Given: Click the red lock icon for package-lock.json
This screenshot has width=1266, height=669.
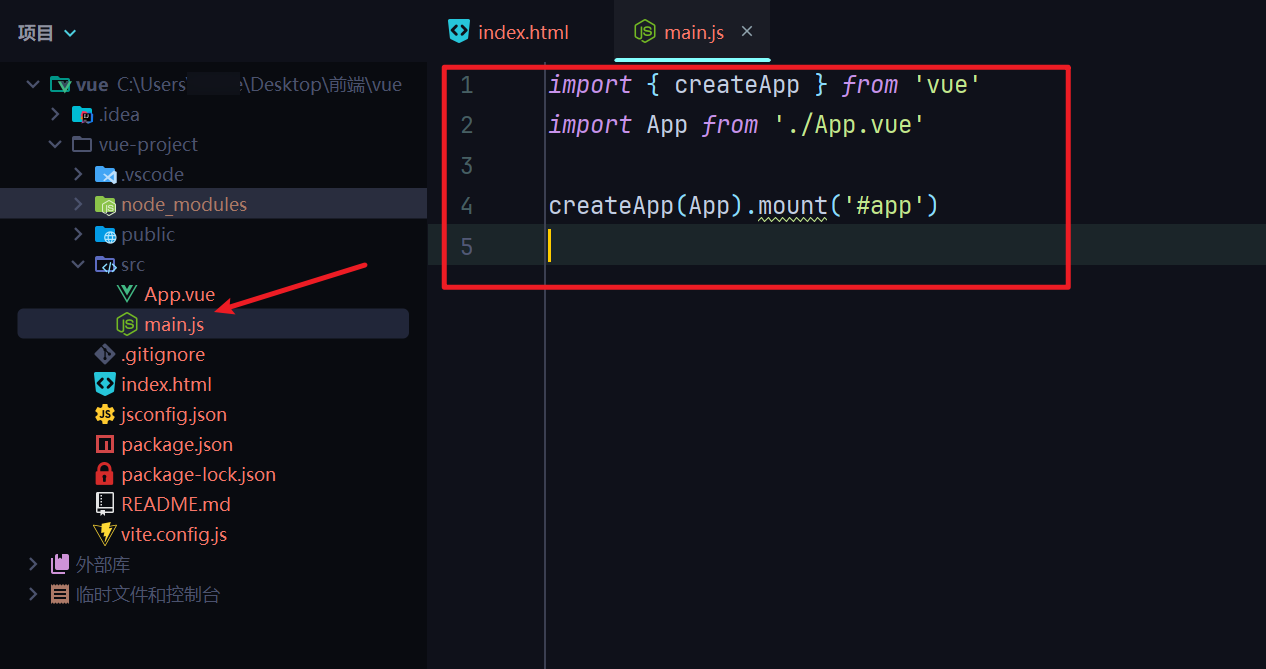Looking at the screenshot, I should [x=104, y=474].
